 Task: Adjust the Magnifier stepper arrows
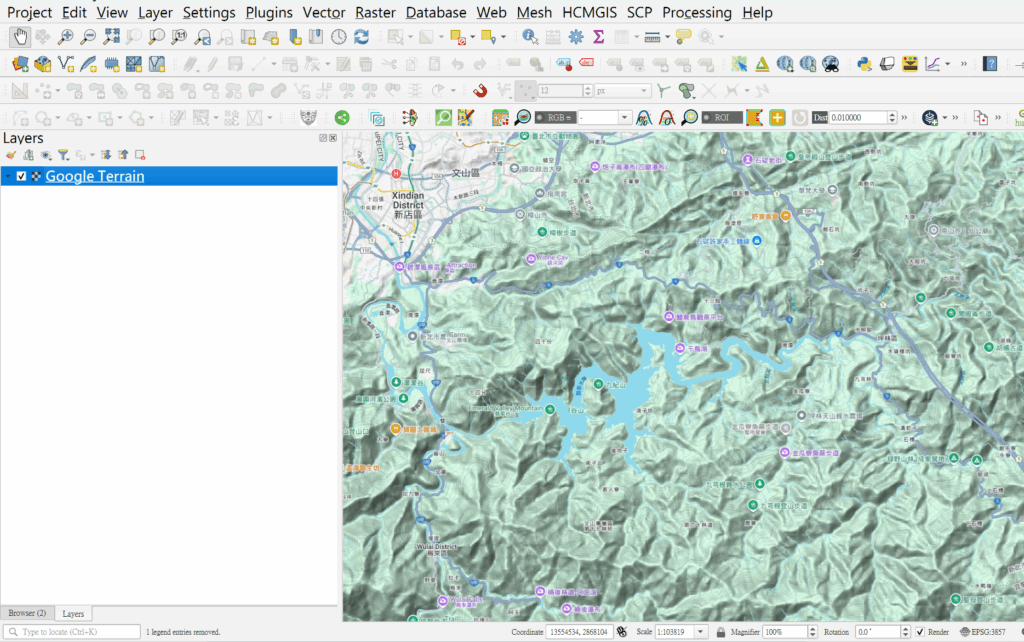[x=813, y=632]
